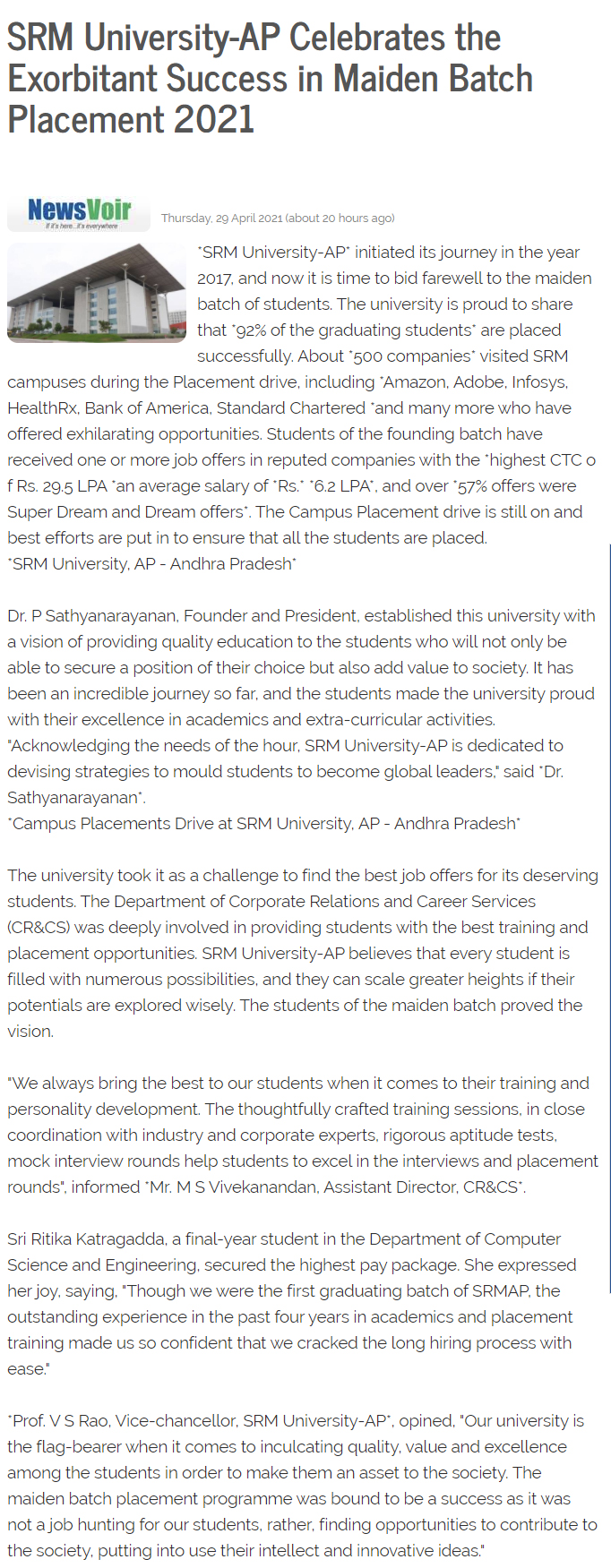Click the article headline about Maiden Batch Placement
611x1568 pixels.
(270, 79)
